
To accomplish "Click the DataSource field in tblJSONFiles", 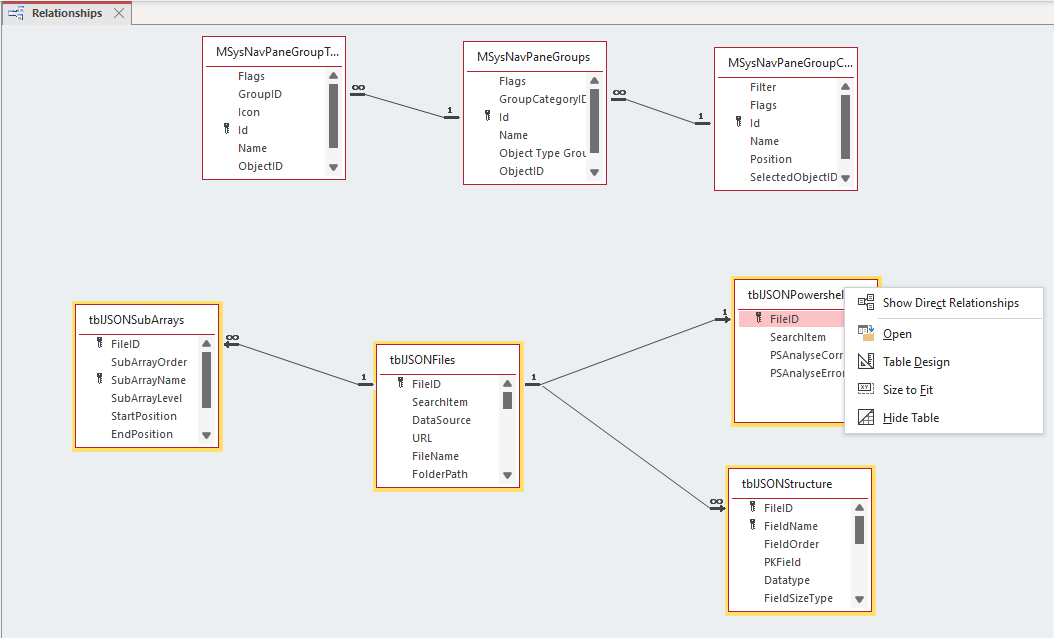I will point(441,420).
